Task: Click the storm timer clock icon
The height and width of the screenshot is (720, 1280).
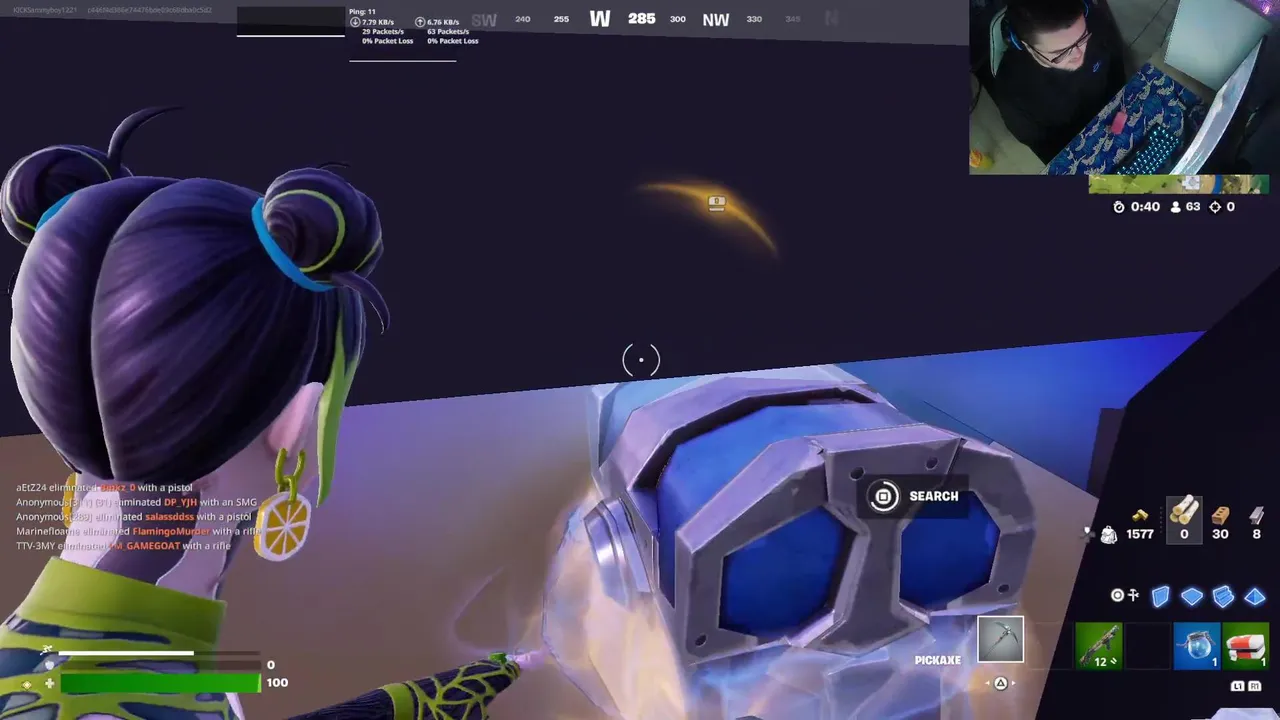Action: point(1119,207)
